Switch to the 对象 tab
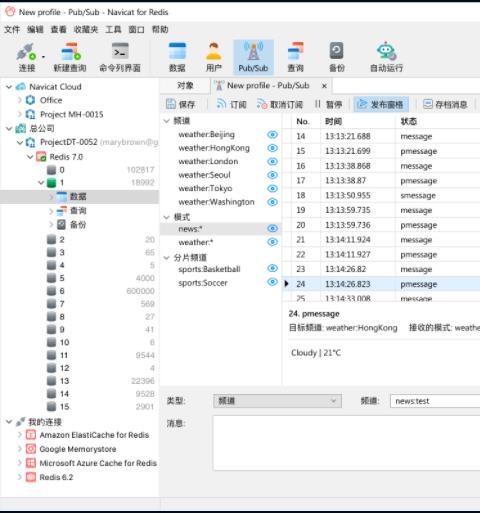Image resolution: width=480 pixels, height=513 pixels. click(x=185, y=86)
